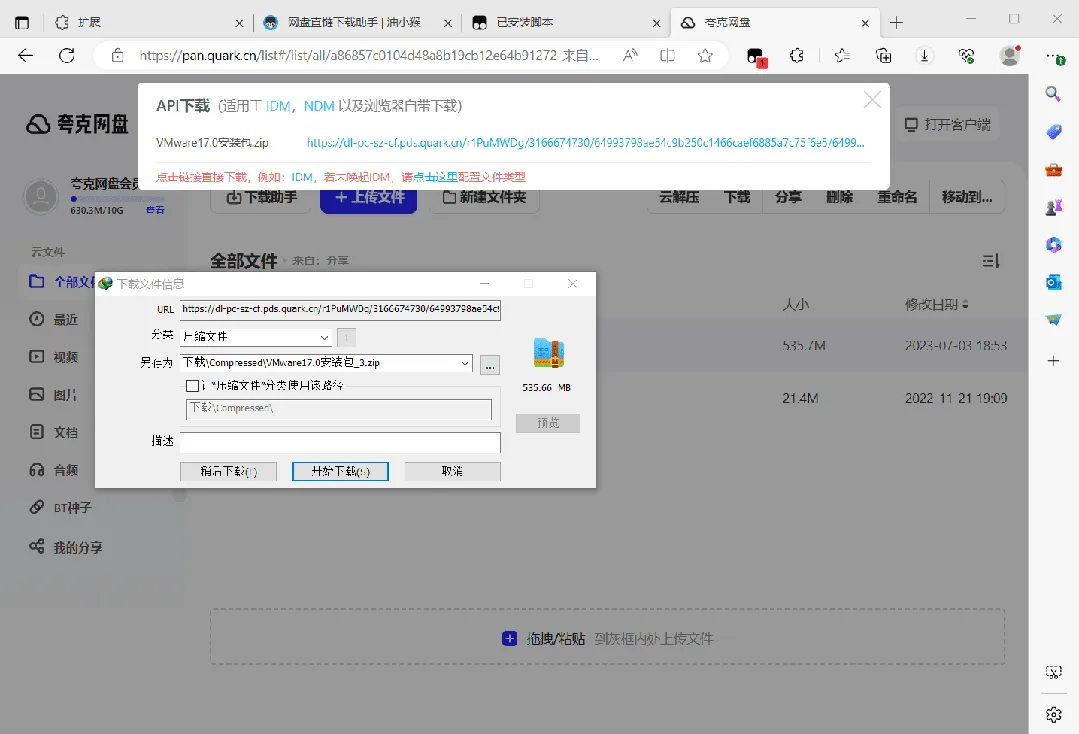Open the user profile avatar
The image size is (1079, 734).
[1009, 56]
